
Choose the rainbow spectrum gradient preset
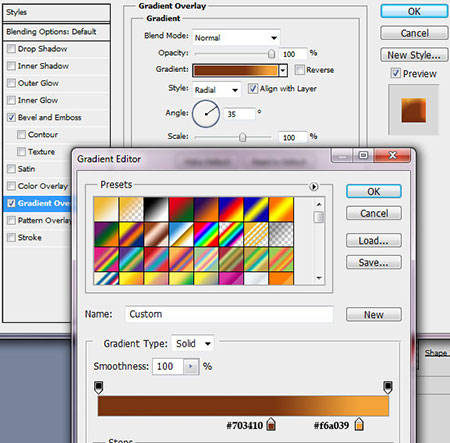pos(206,234)
